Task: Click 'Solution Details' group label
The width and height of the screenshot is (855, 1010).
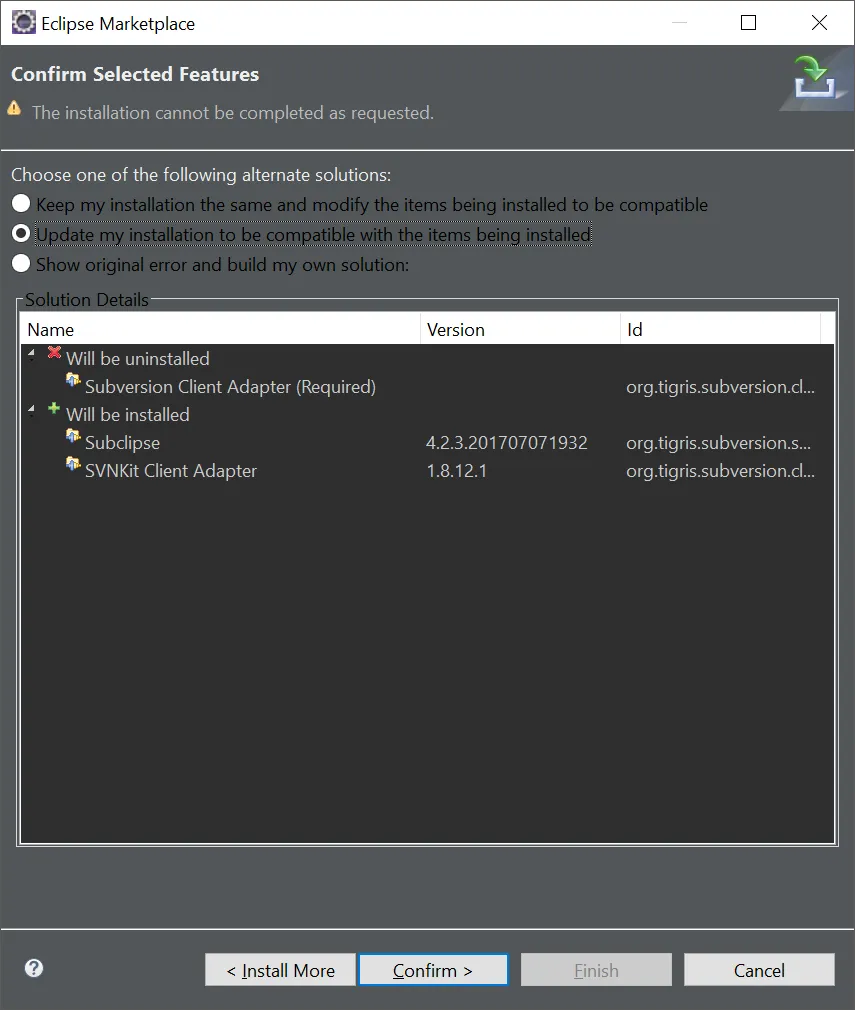Action: (87, 300)
